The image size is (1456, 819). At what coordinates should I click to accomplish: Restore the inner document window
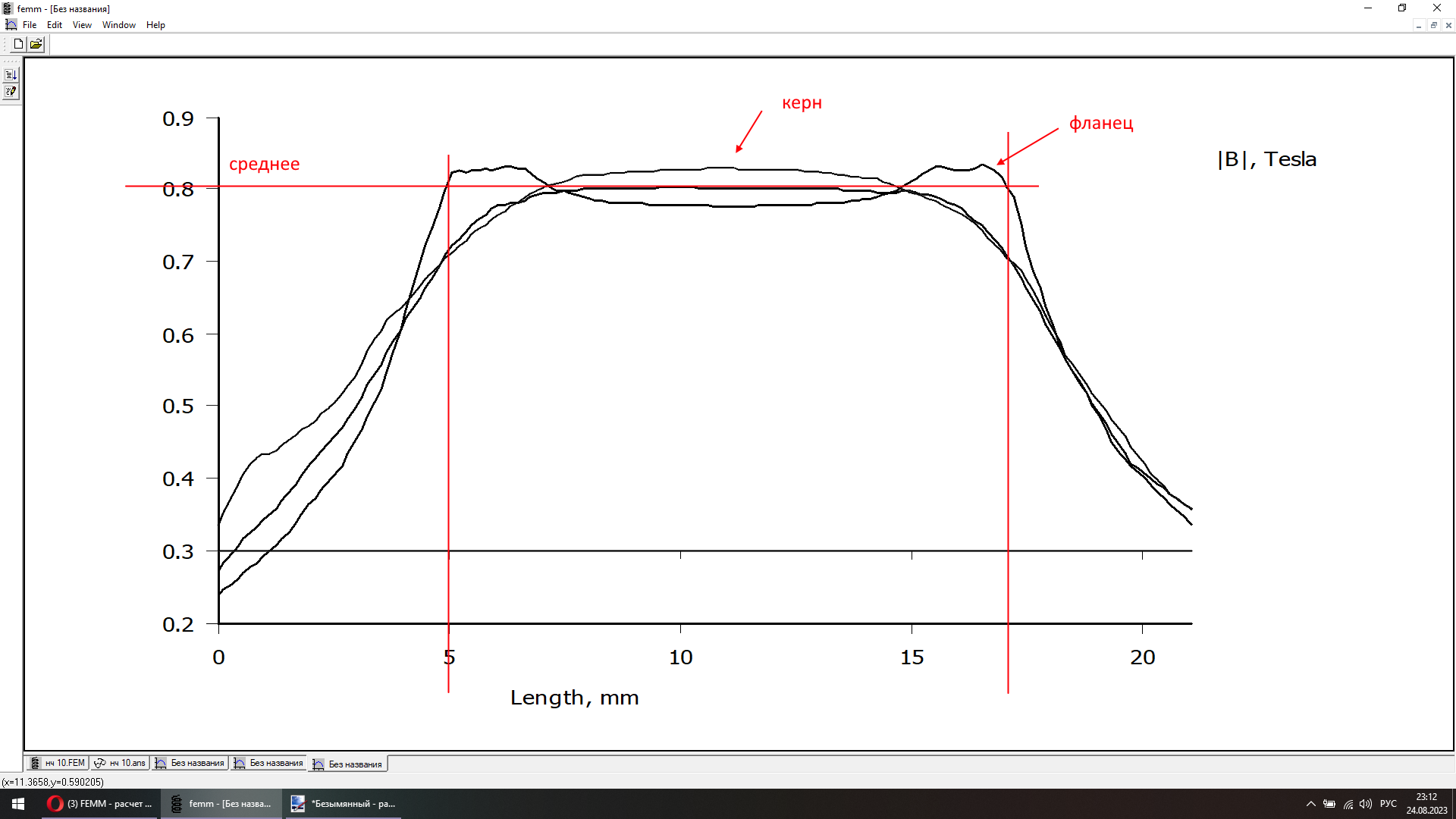click(1433, 25)
